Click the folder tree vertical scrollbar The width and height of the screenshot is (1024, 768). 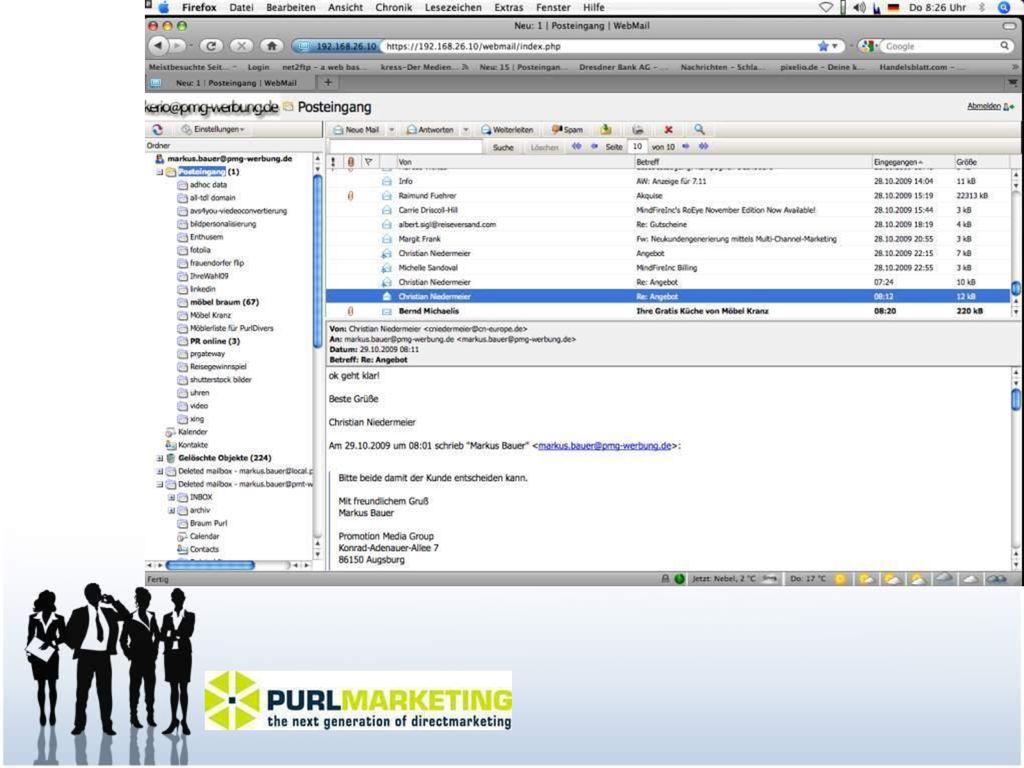pyautogui.click(x=318, y=261)
